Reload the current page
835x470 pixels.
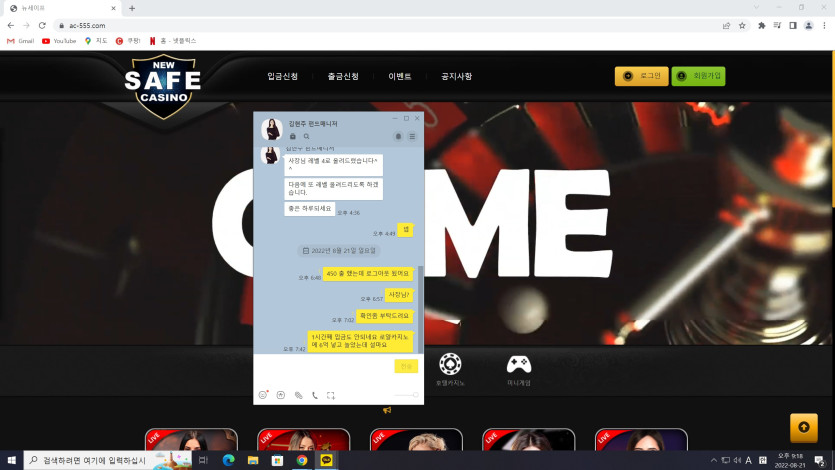point(42,25)
